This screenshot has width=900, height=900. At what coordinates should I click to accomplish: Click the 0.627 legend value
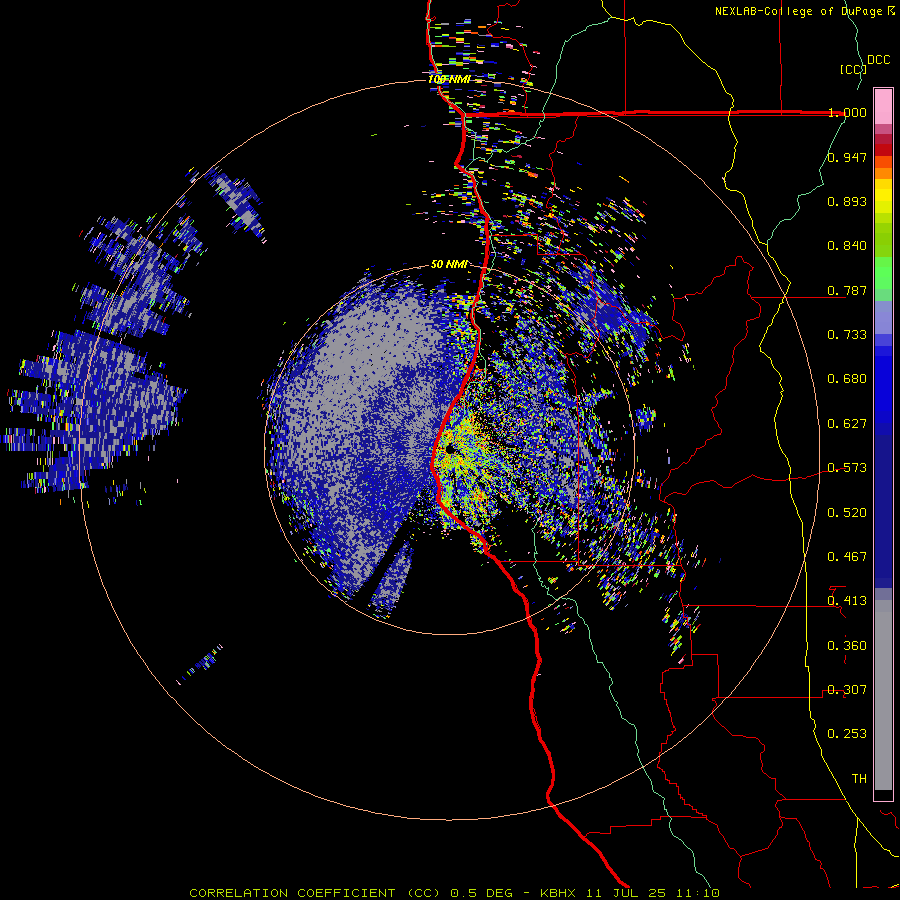[847, 424]
